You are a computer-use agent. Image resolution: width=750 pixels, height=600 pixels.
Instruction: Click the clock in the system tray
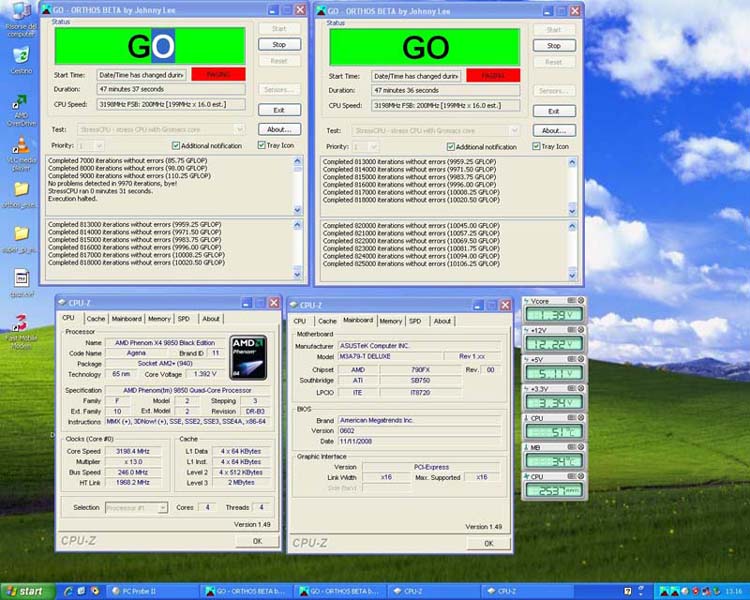coord(734,591)
